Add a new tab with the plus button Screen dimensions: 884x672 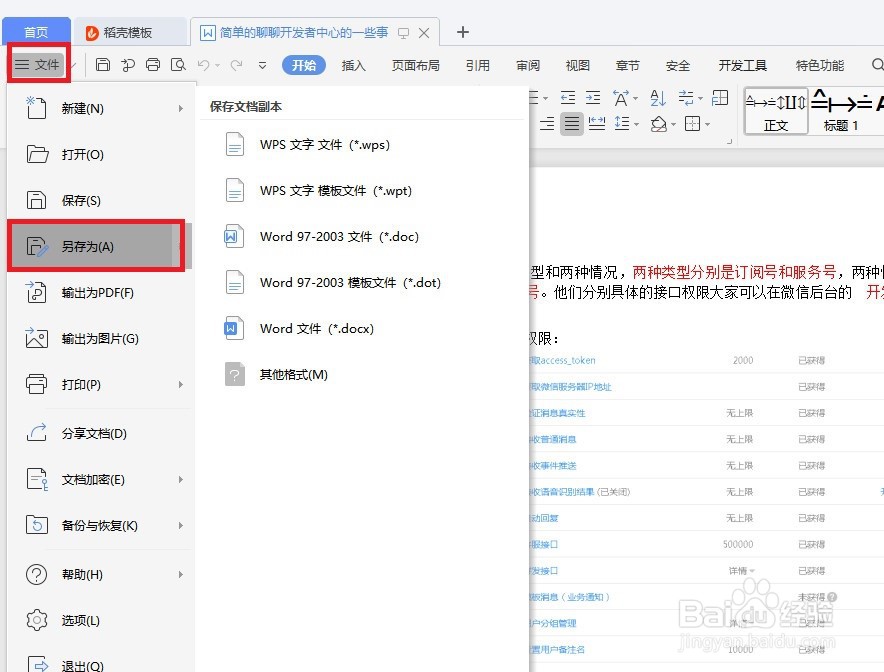(x=462, y=32)
